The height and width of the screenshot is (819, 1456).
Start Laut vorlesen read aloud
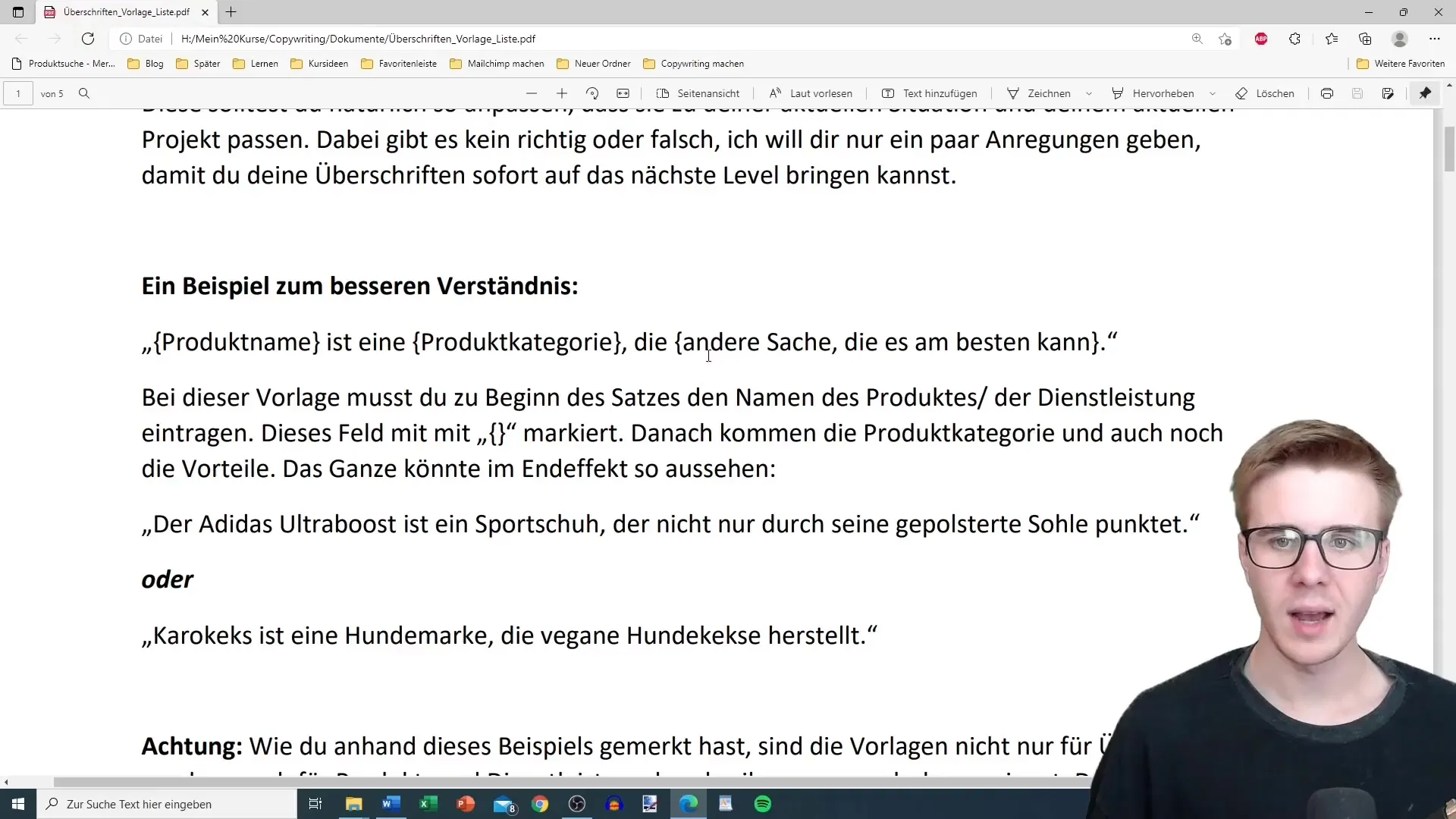811,93
